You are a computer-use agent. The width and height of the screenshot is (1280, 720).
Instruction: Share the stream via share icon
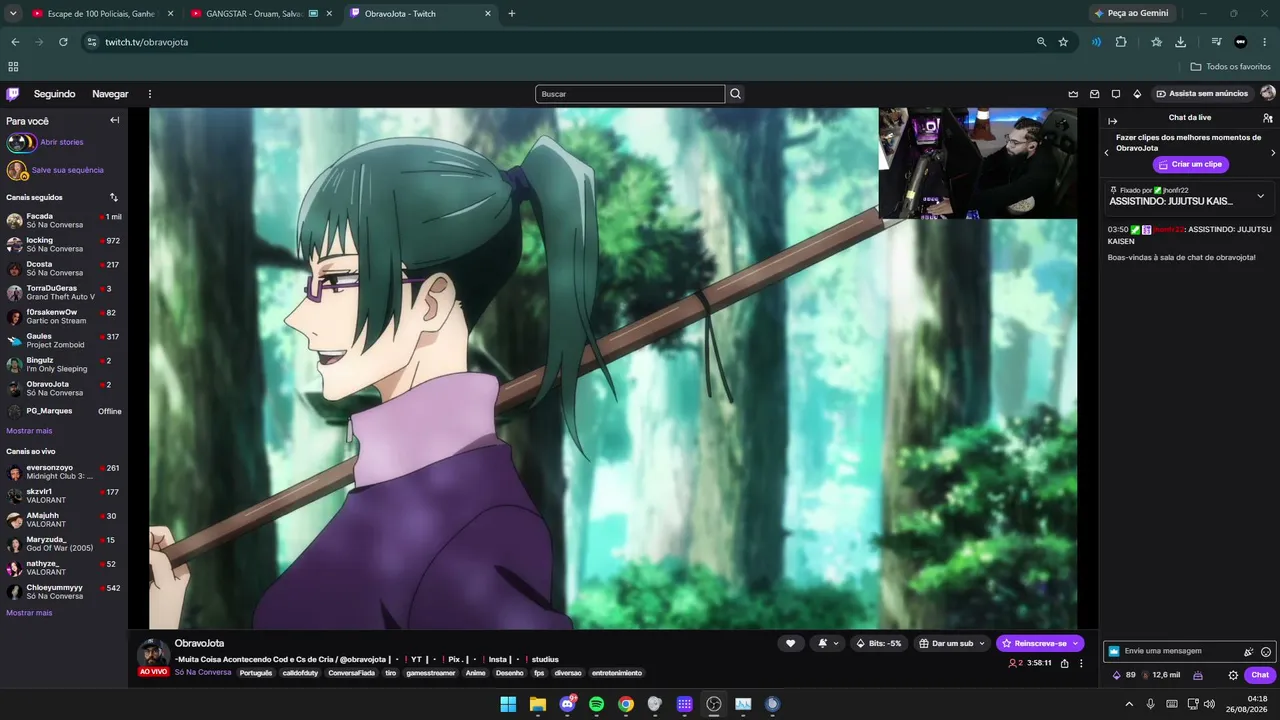pyautogui.click(x=1065, y=663)
